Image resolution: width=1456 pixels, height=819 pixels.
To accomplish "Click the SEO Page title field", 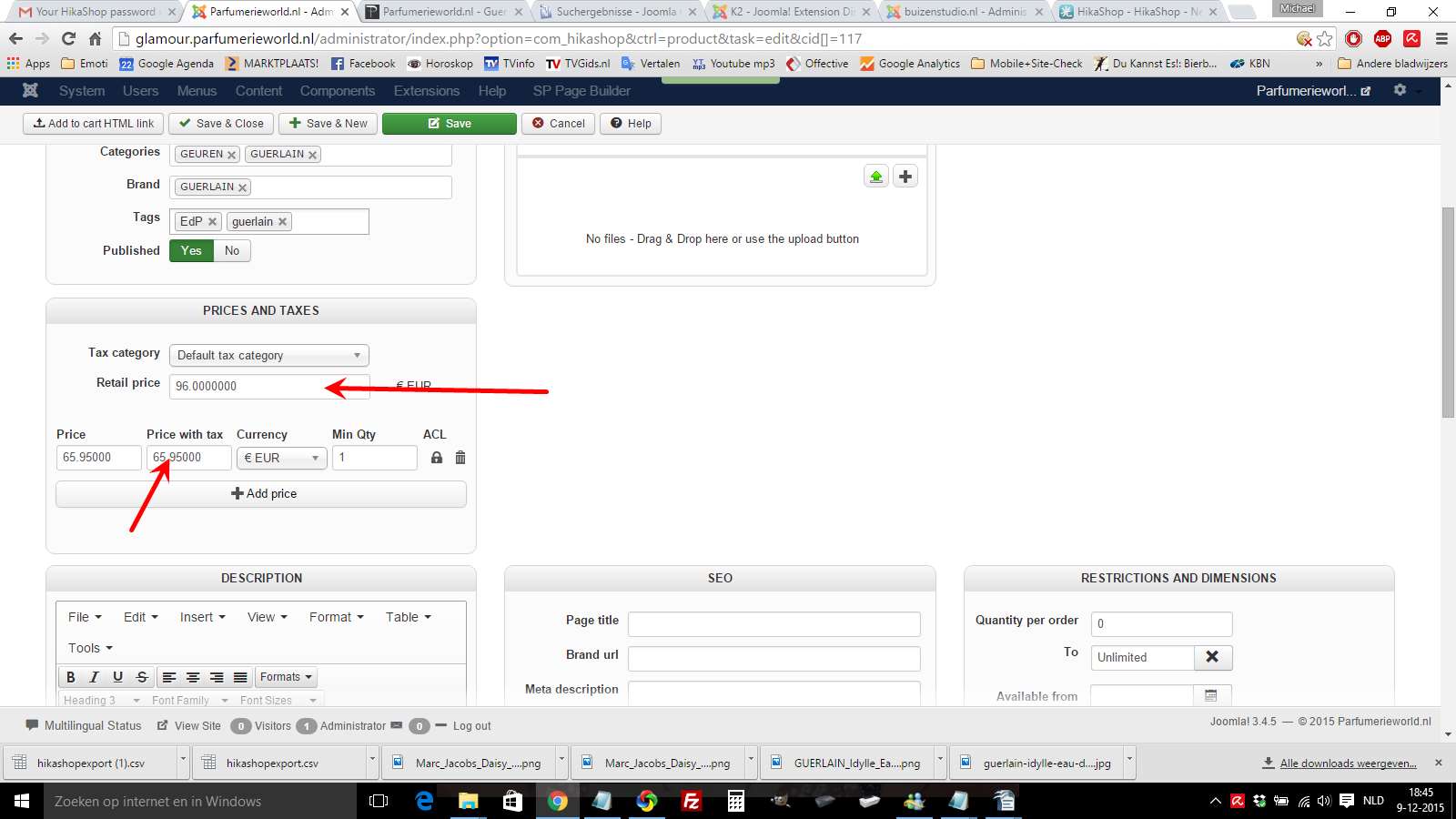I will click(774, 624).
